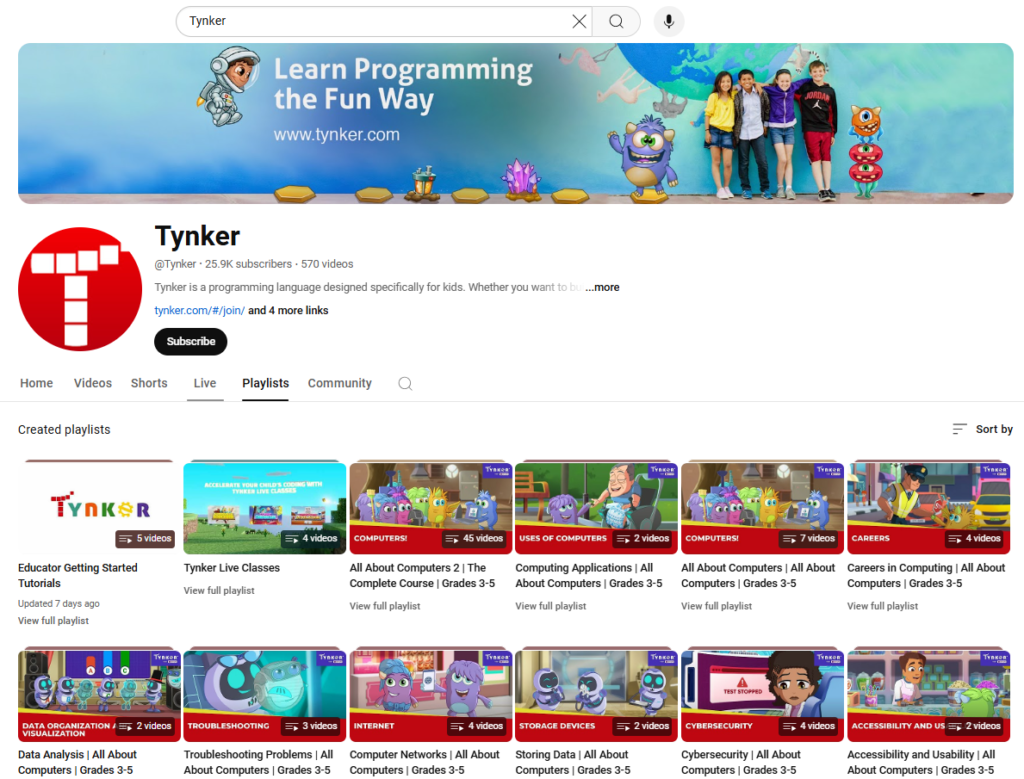Click the Cybersecurity playlist title
The image size is (1024, 779).
(x=741, y=762)
